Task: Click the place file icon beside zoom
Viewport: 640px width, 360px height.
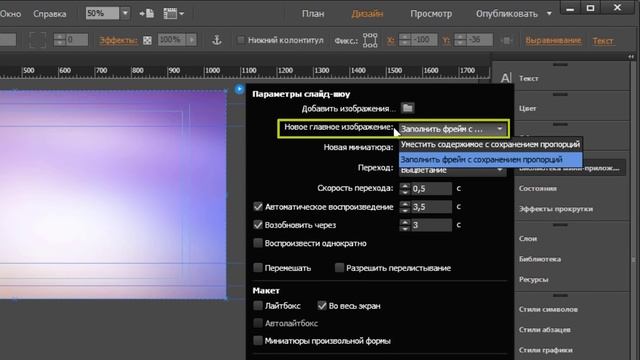Action: point(147,14)
